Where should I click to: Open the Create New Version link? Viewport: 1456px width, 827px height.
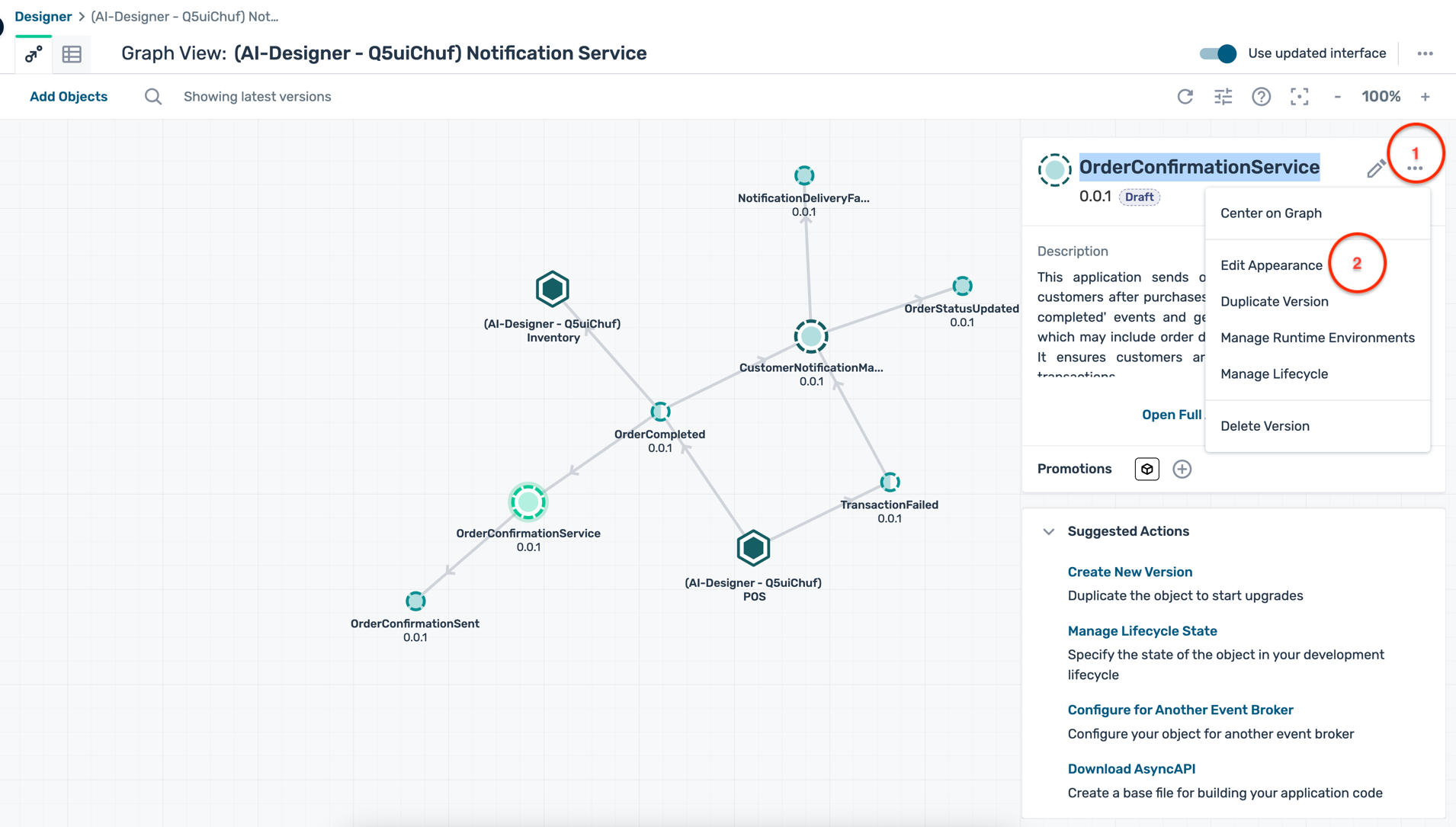1130,572
